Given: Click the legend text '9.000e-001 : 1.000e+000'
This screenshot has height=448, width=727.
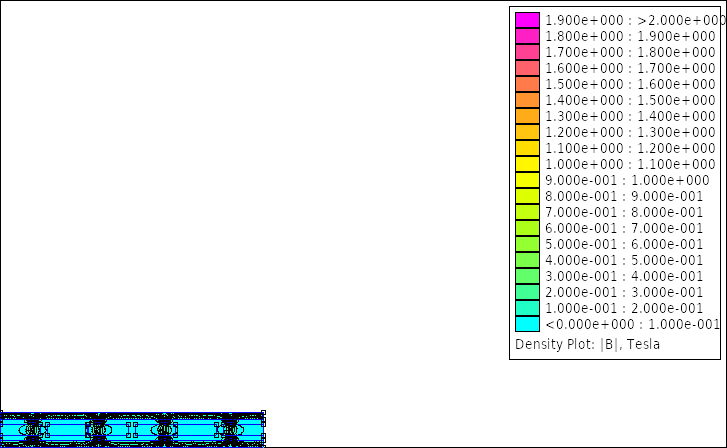Looking at the screenshot, I should point(627,180).
